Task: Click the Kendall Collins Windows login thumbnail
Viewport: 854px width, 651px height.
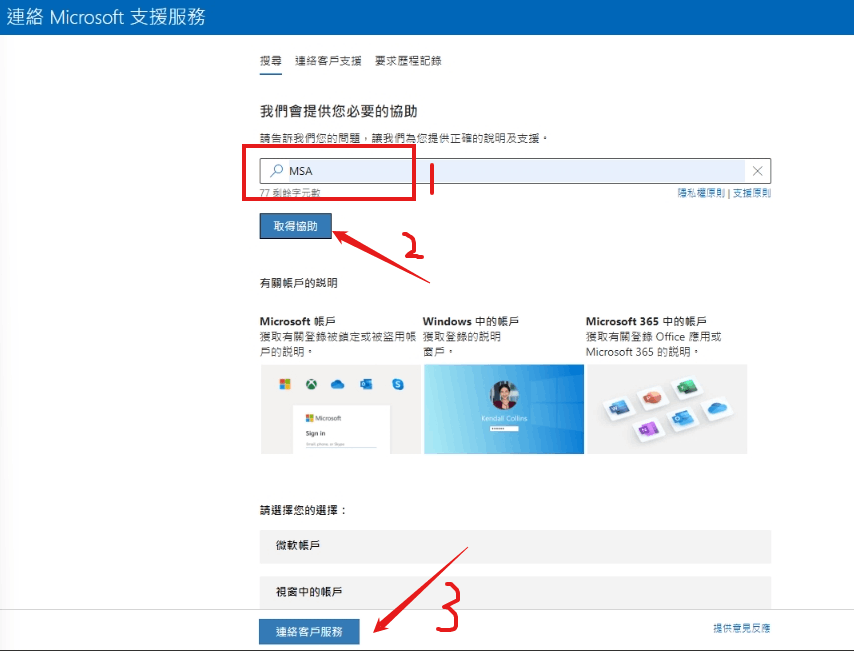Action: coord(504,409)
